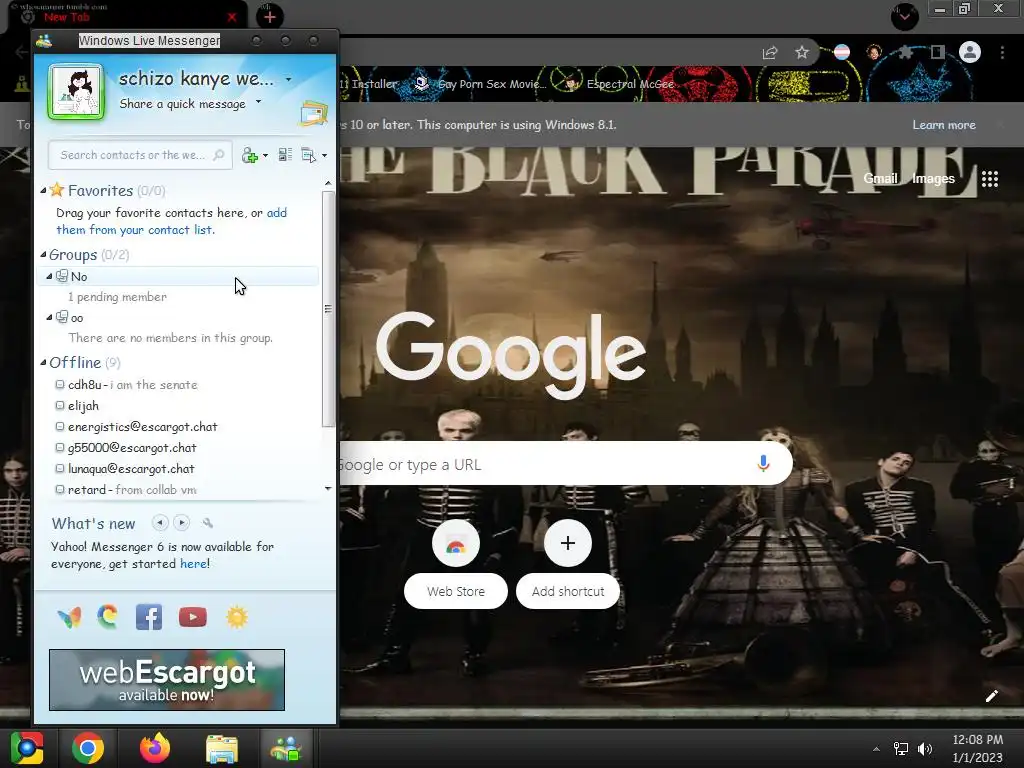Click the contact list scroll up arrow
This screenshot has width=1024, height=768.
point(328,184)
